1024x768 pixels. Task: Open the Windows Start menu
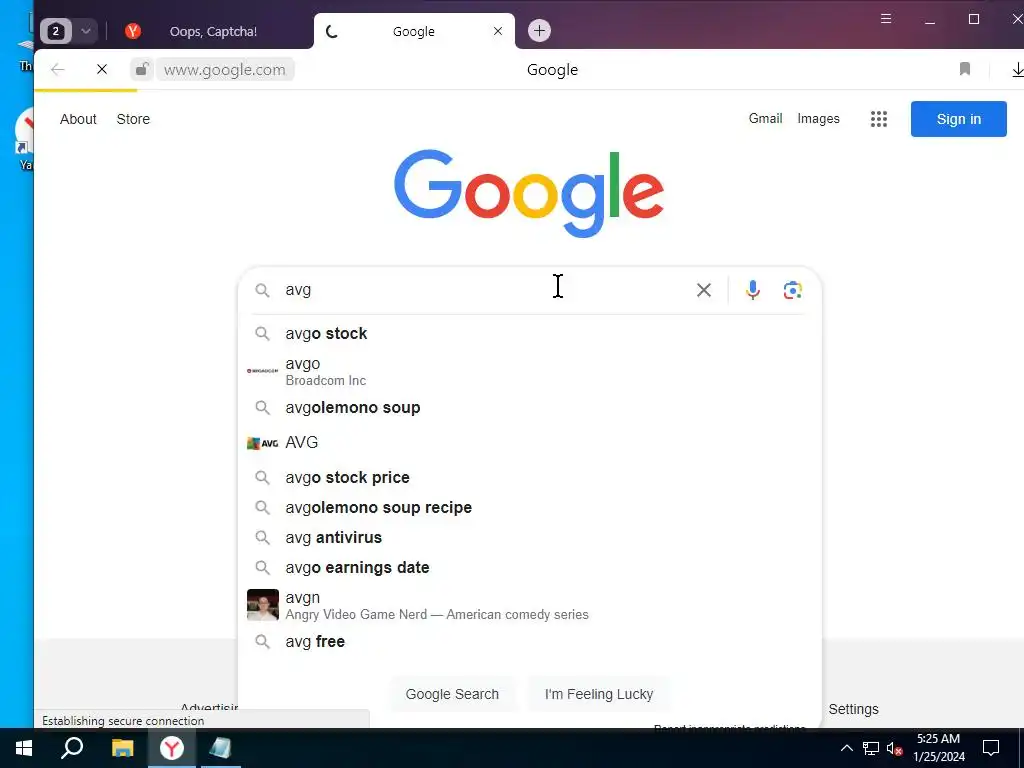click(24, 748)
